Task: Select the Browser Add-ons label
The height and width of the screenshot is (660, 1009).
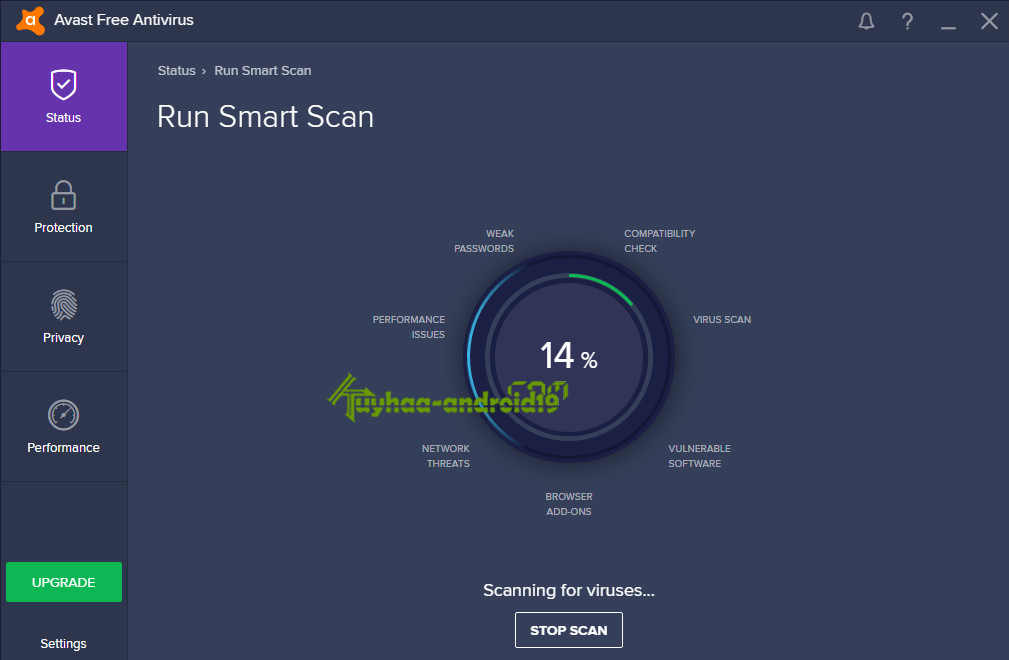Action: [569, 504]
